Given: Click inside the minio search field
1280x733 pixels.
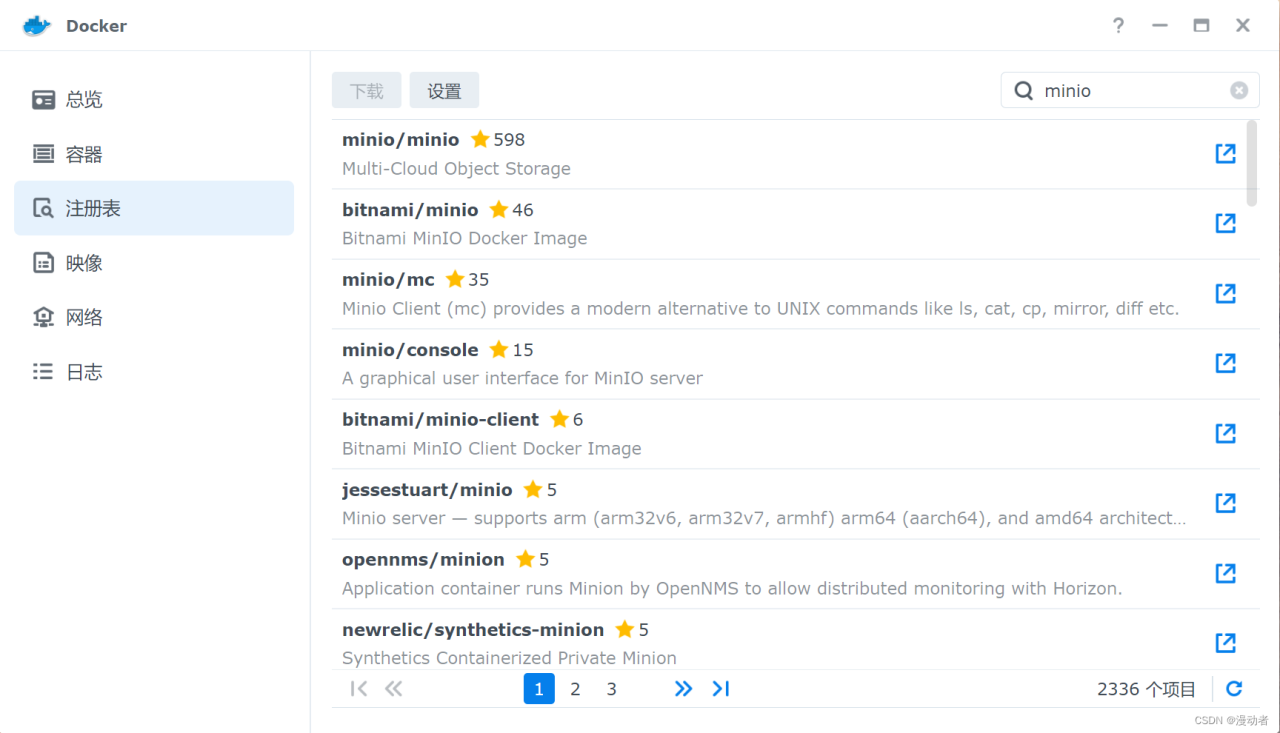Looking at the screenshot, I should click(1110, 89).
